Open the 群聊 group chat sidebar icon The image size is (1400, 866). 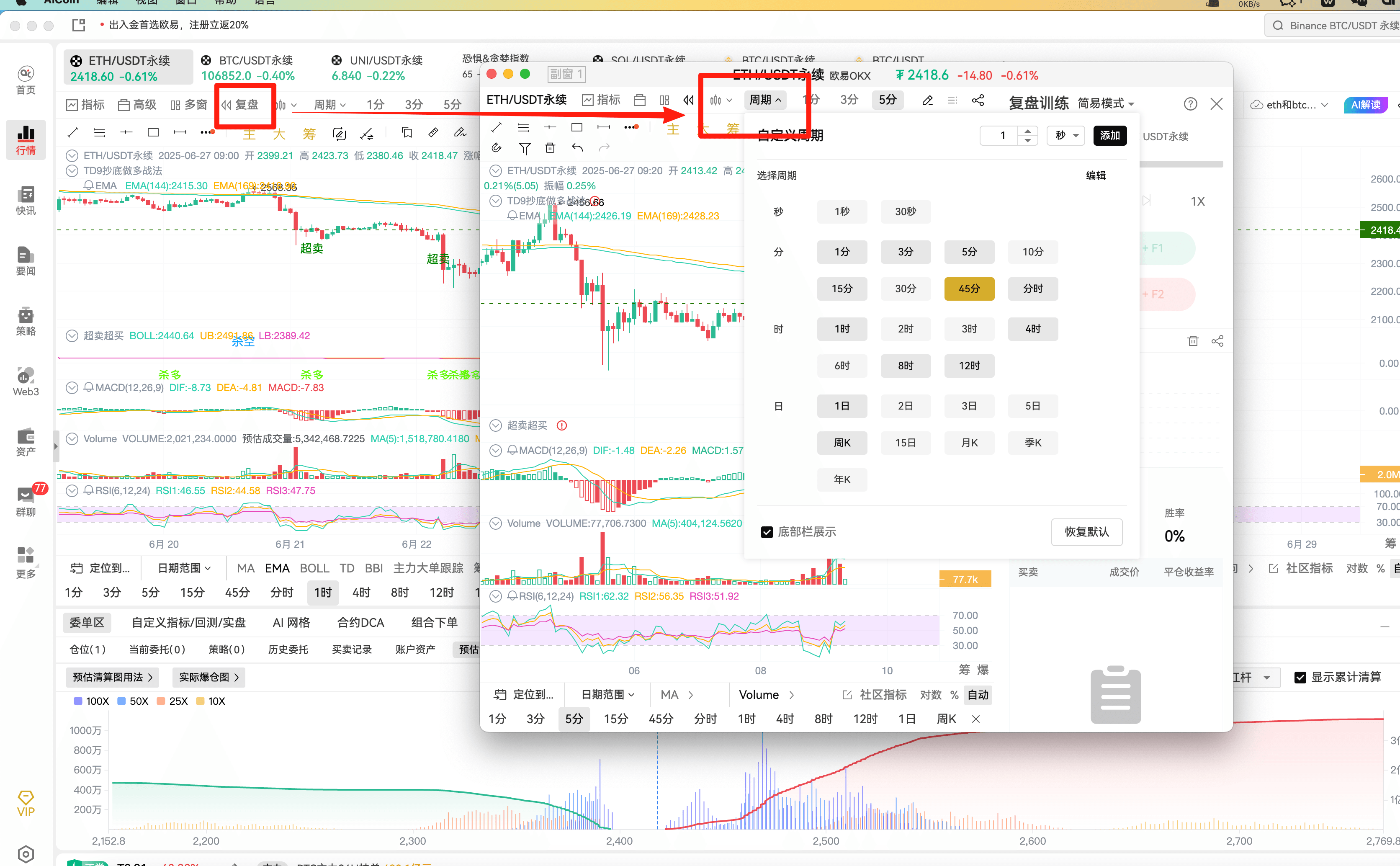[26, 502]
